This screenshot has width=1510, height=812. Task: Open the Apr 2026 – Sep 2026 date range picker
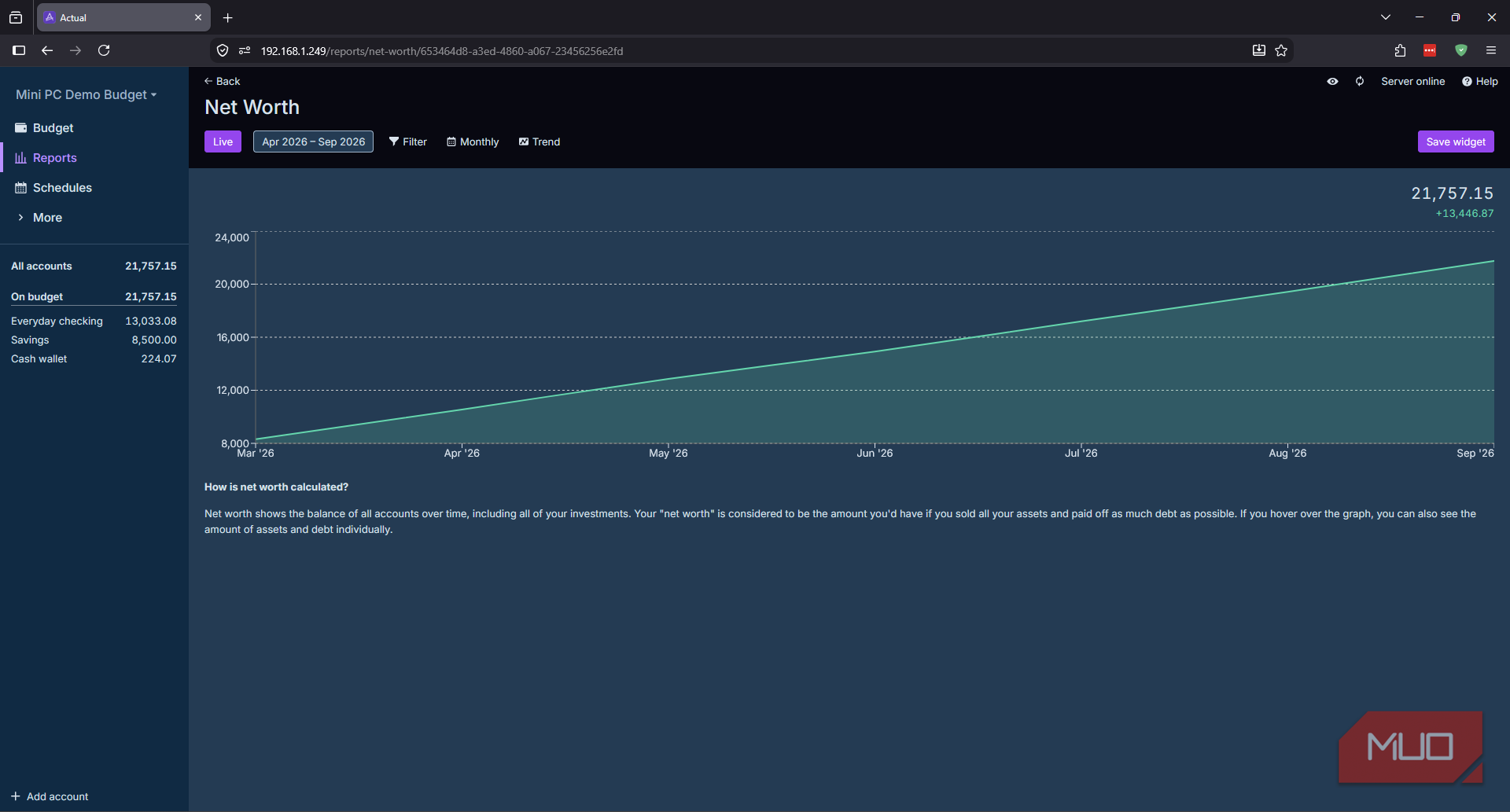pos(313,141)
